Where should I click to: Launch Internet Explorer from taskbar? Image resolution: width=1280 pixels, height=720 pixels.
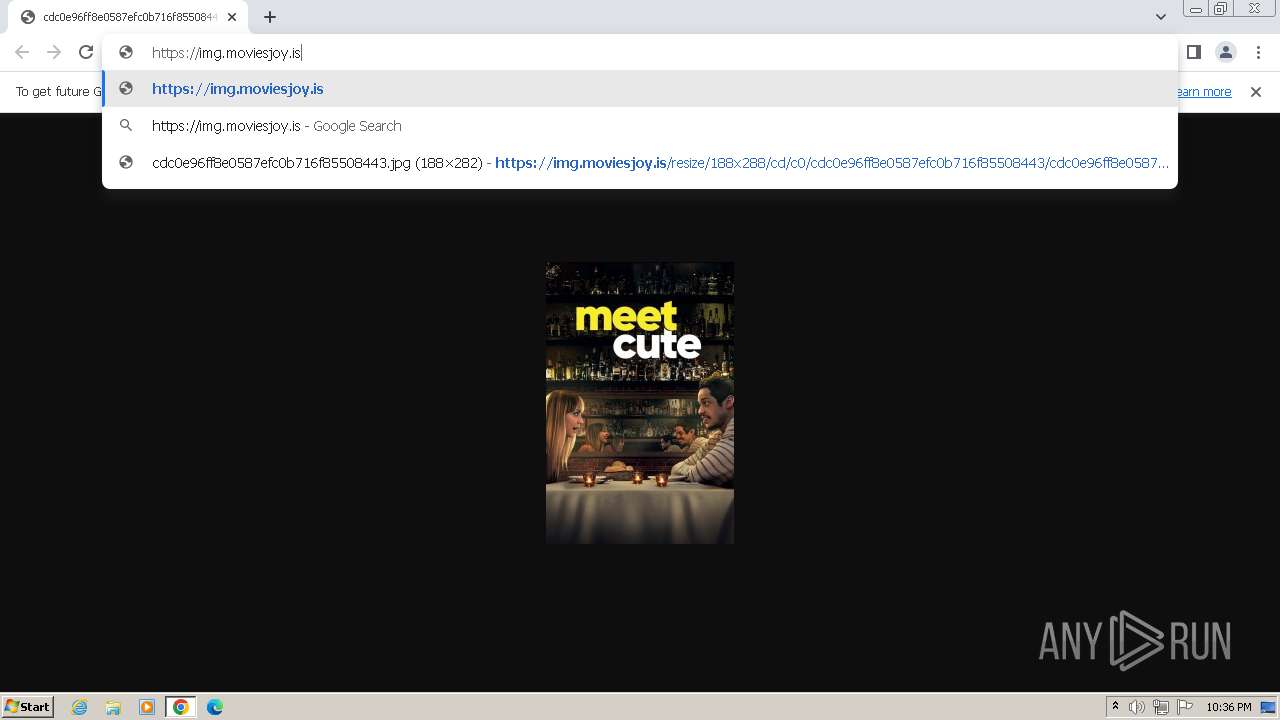pos(80,707)
